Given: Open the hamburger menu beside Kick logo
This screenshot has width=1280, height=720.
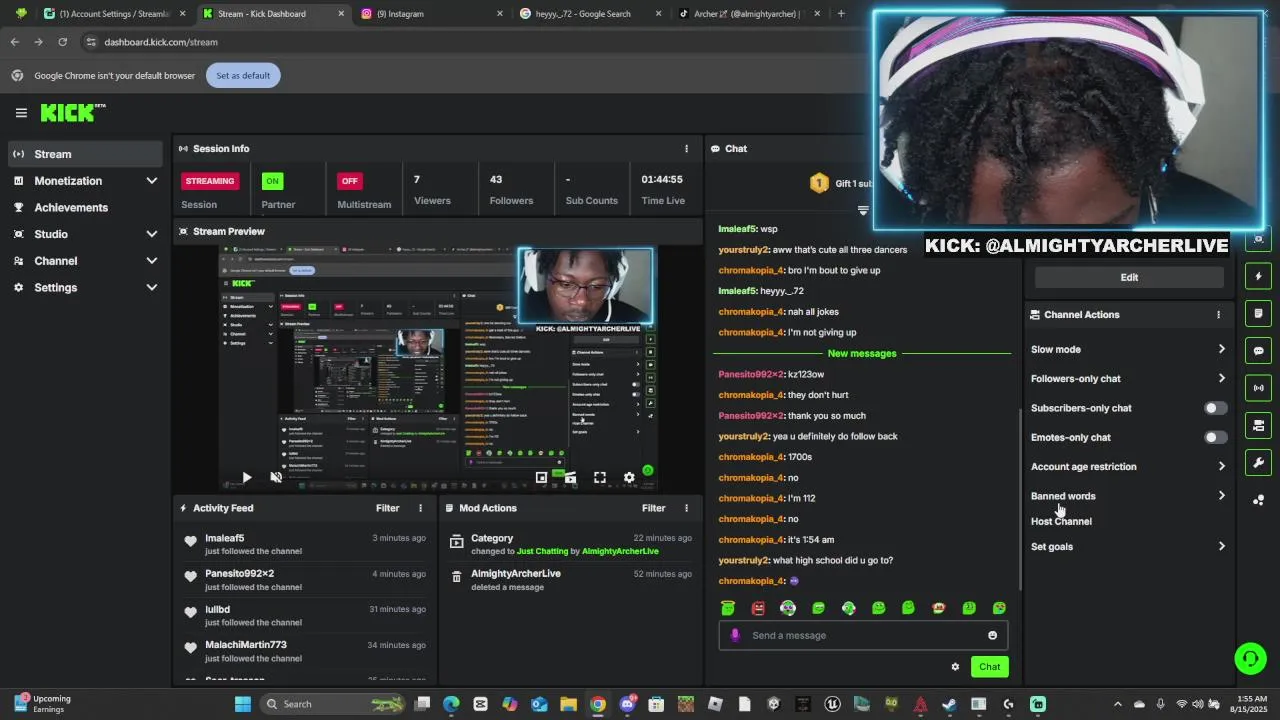Looking at the screenshot, I should [21, 113].
